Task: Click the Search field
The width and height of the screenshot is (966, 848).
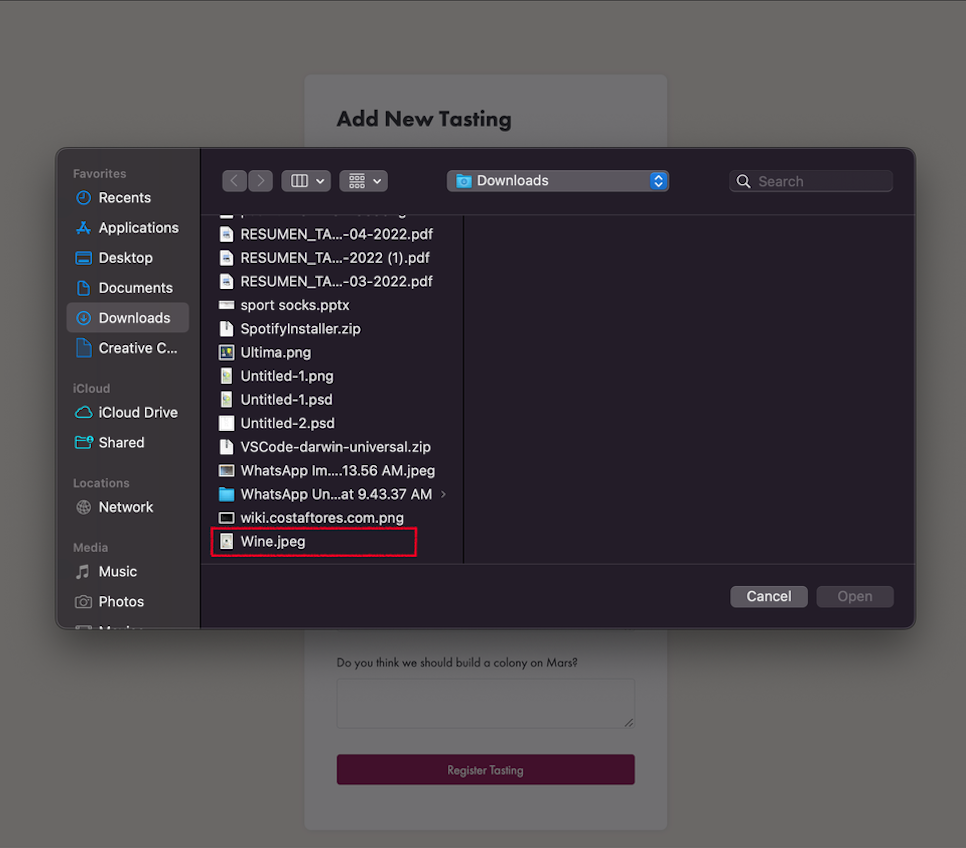Action: pos(811,181)
